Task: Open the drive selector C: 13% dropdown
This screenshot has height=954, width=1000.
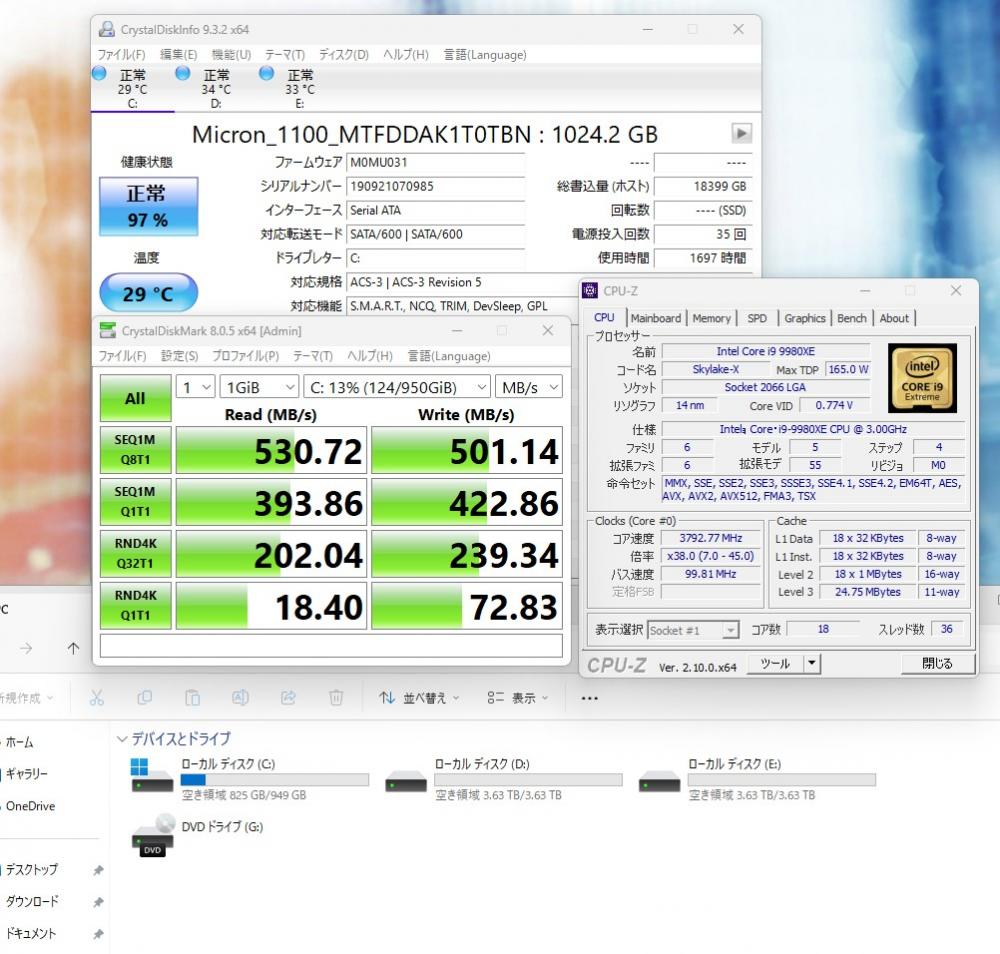Action: (397, 387)
